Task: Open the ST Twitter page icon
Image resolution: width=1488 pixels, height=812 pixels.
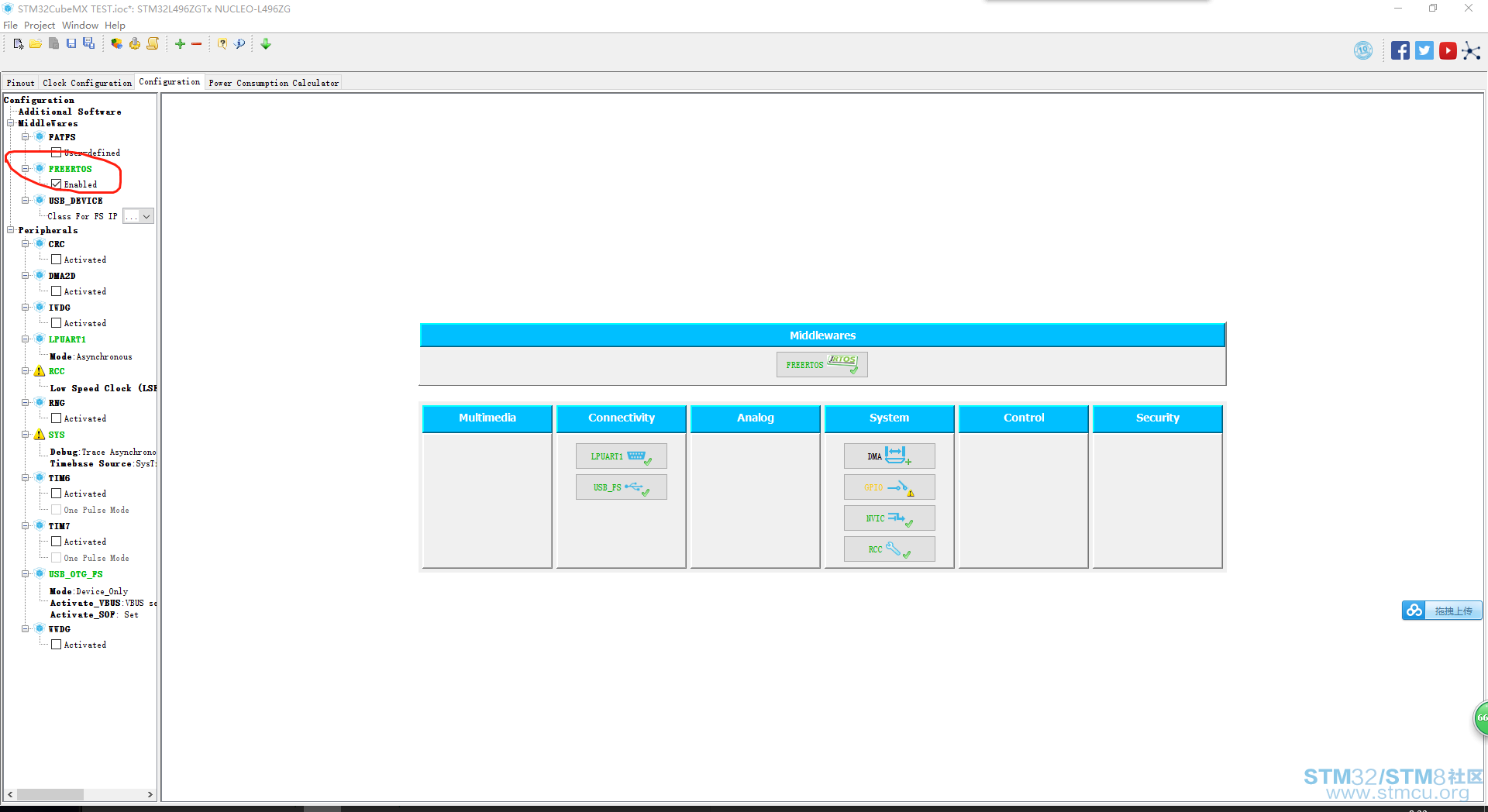Action: coord(1424,51)
